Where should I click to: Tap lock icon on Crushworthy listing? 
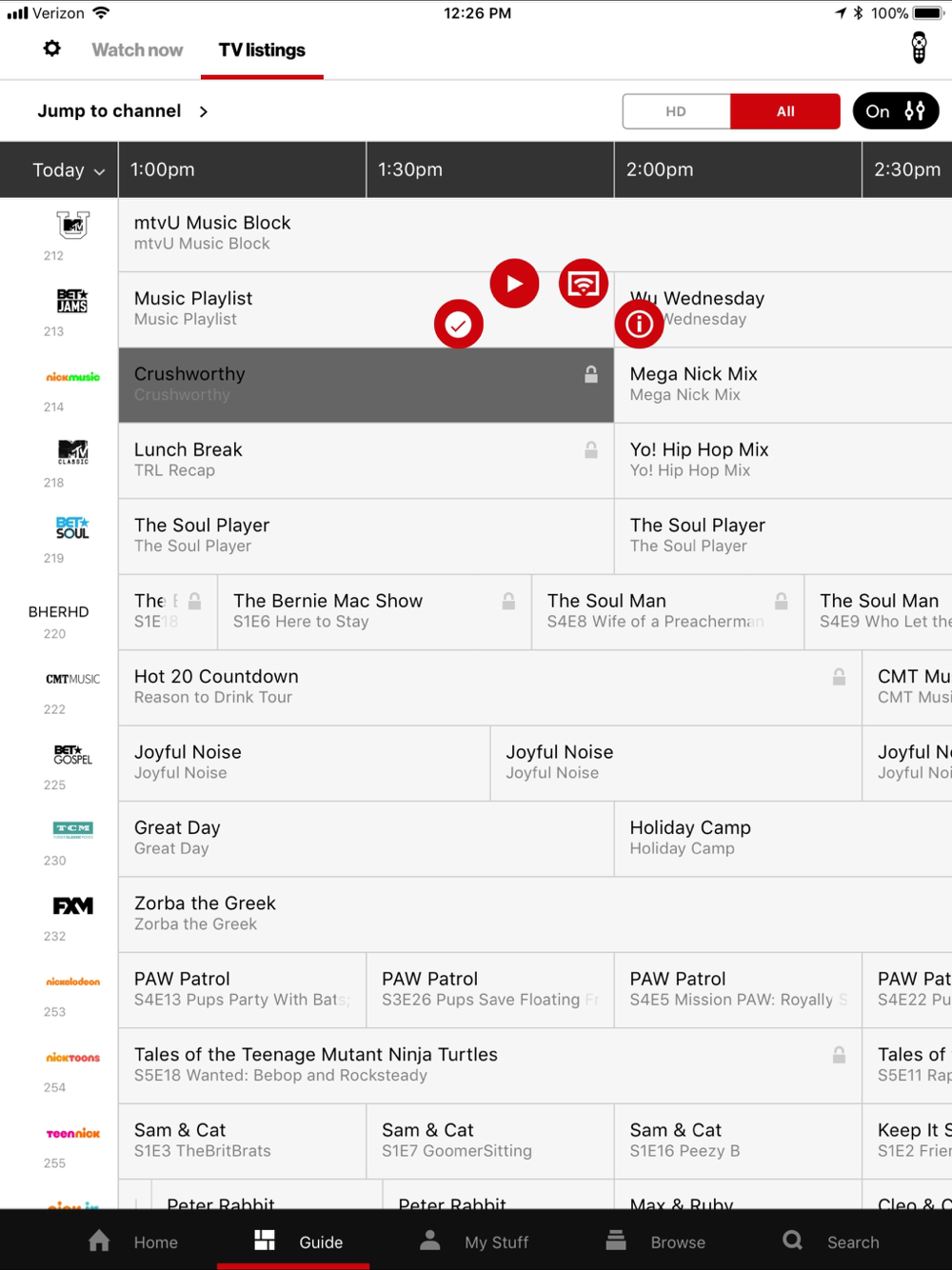tap(591, 374)
